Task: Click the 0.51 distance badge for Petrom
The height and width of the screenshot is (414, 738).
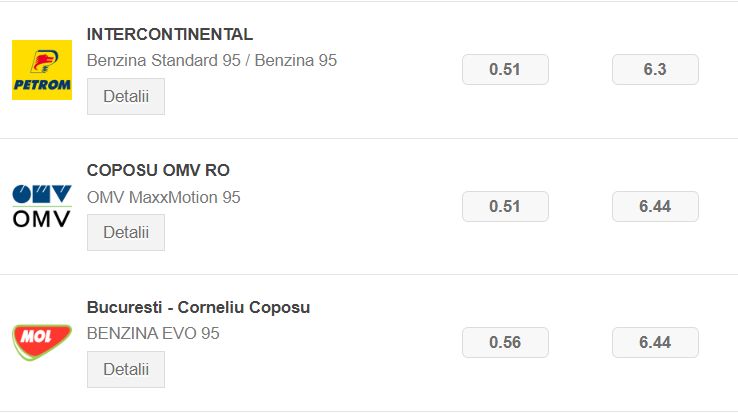Action: pos(505,70)
